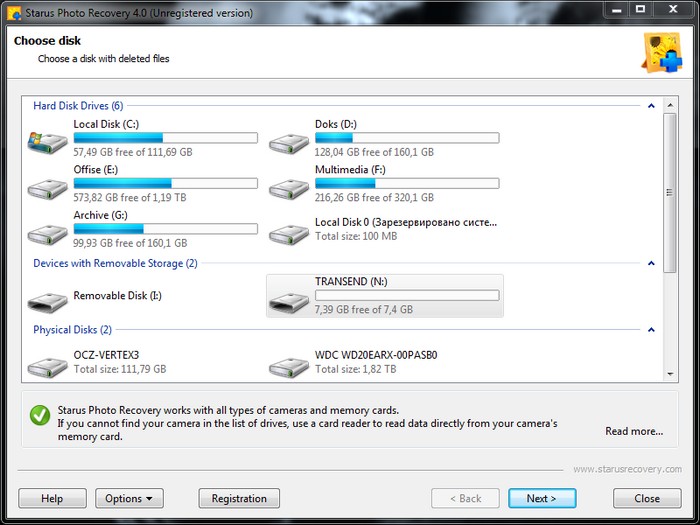Click the Next > button
The width and height of the screenshot is (700, 525).
(542, 498)
